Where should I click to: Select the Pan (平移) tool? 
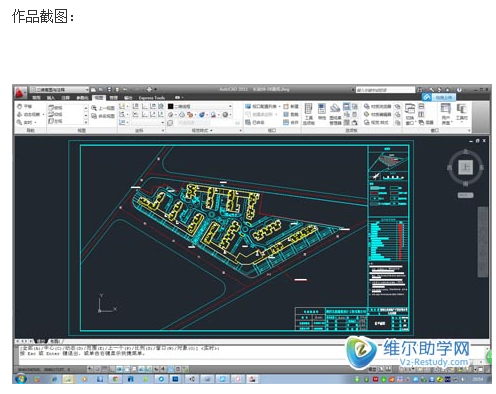[25, 106]
